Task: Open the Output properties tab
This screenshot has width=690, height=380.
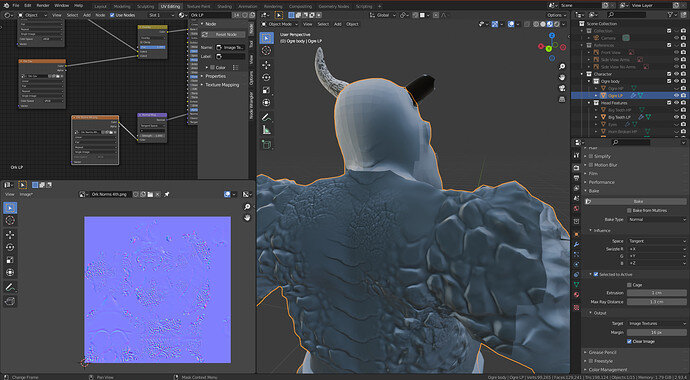Action: point(576,178)
